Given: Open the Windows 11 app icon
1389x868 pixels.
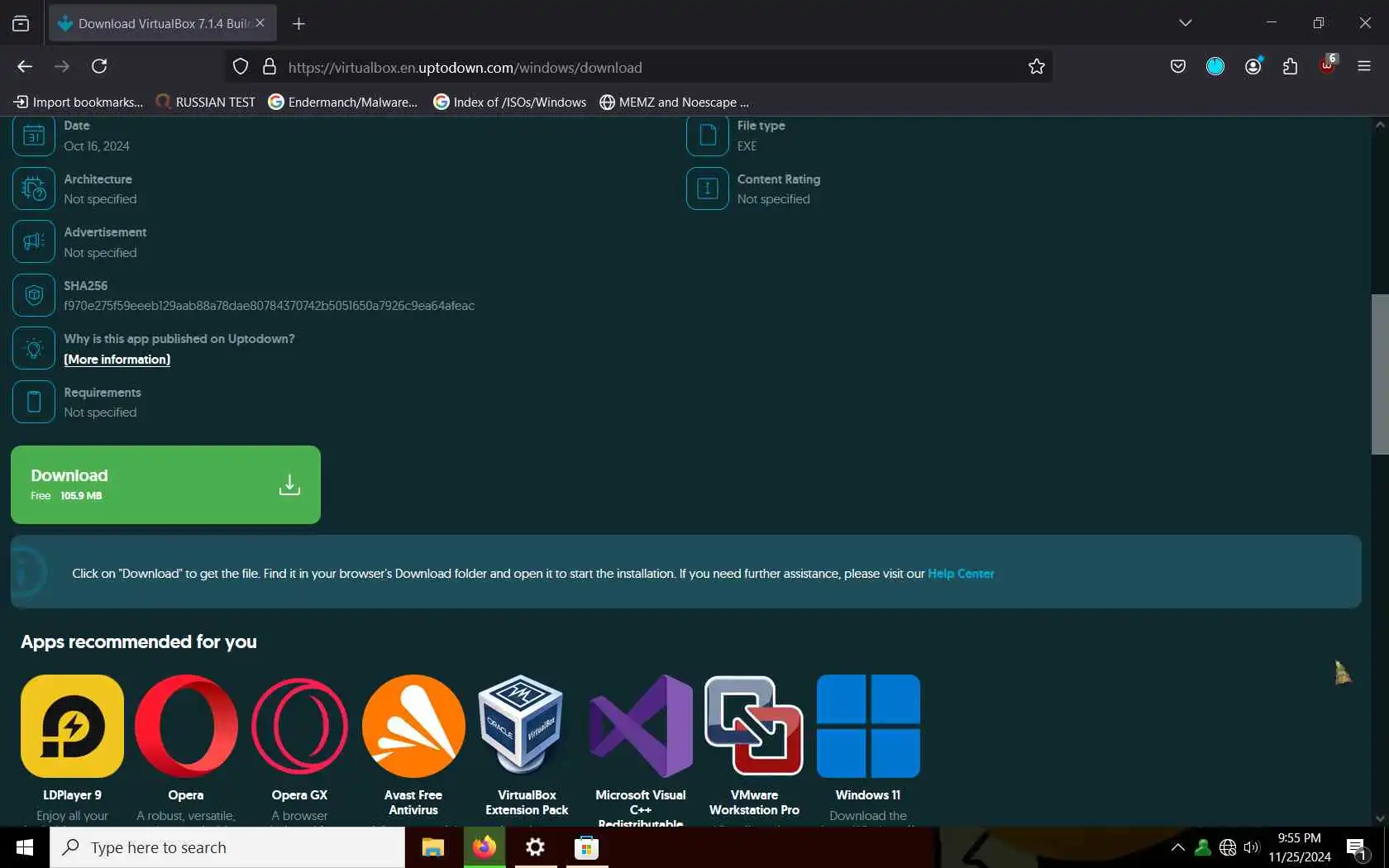Looking at the screenshot, I should [868, 726].
